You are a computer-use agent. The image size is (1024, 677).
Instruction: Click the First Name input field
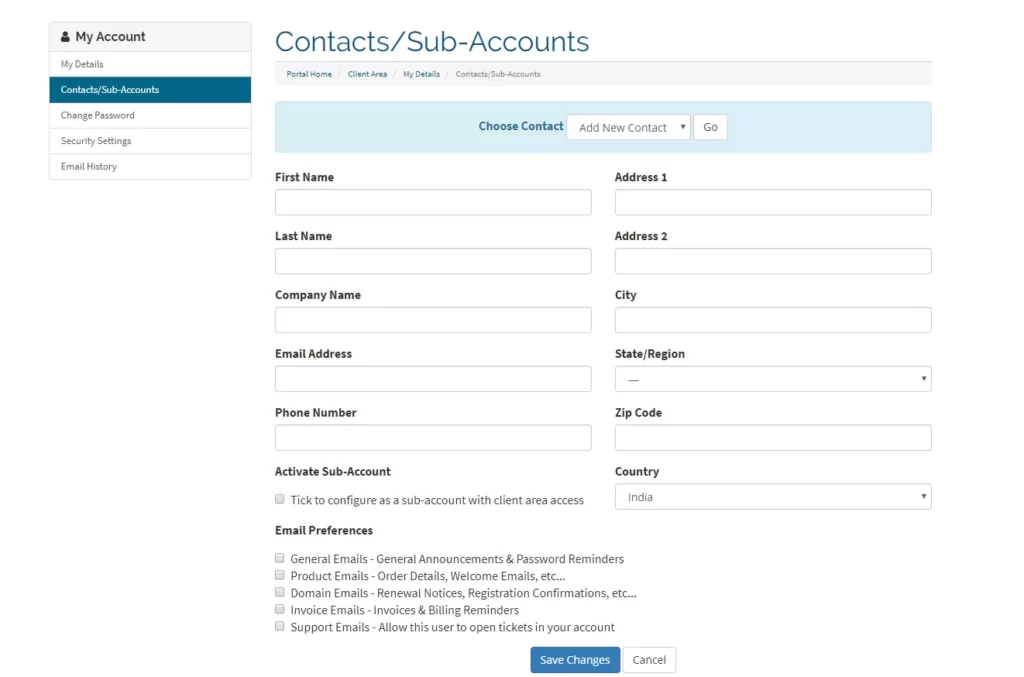pyautogui.click(x=432, y=201)
